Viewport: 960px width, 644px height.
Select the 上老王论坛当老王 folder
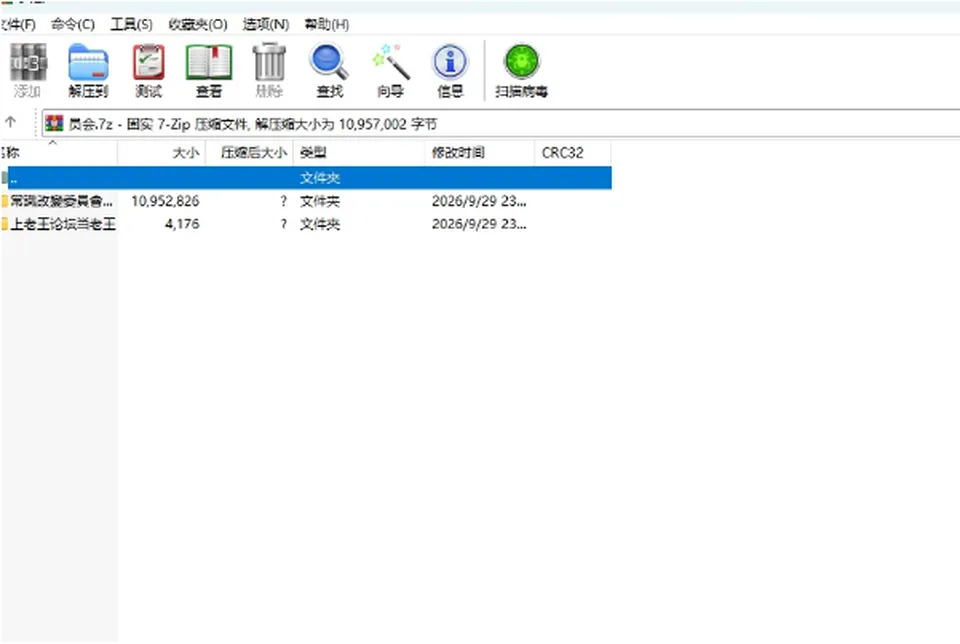(x=306, y=224)
